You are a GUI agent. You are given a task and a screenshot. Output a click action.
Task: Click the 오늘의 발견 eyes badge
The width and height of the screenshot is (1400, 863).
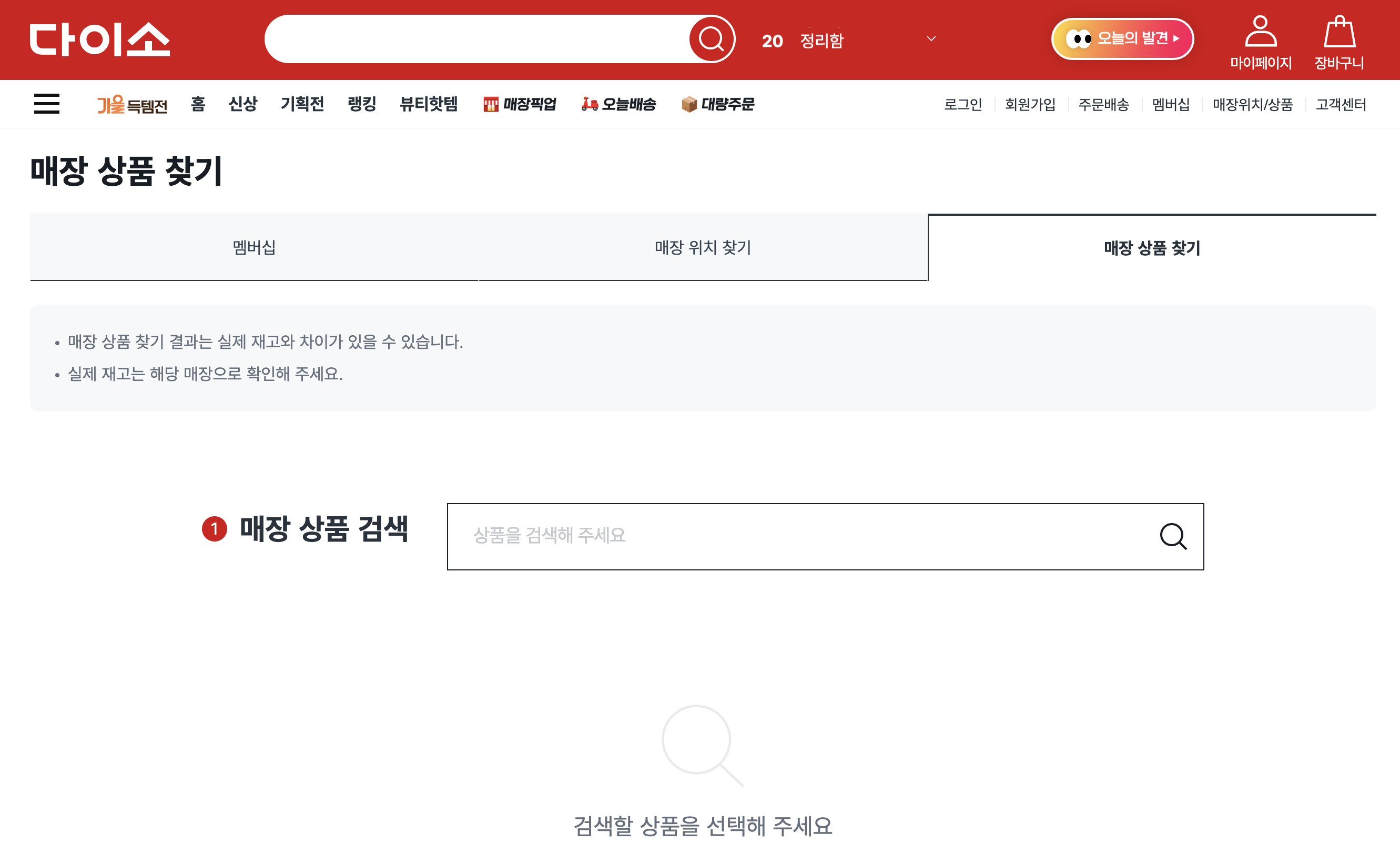pos(1122,39)
